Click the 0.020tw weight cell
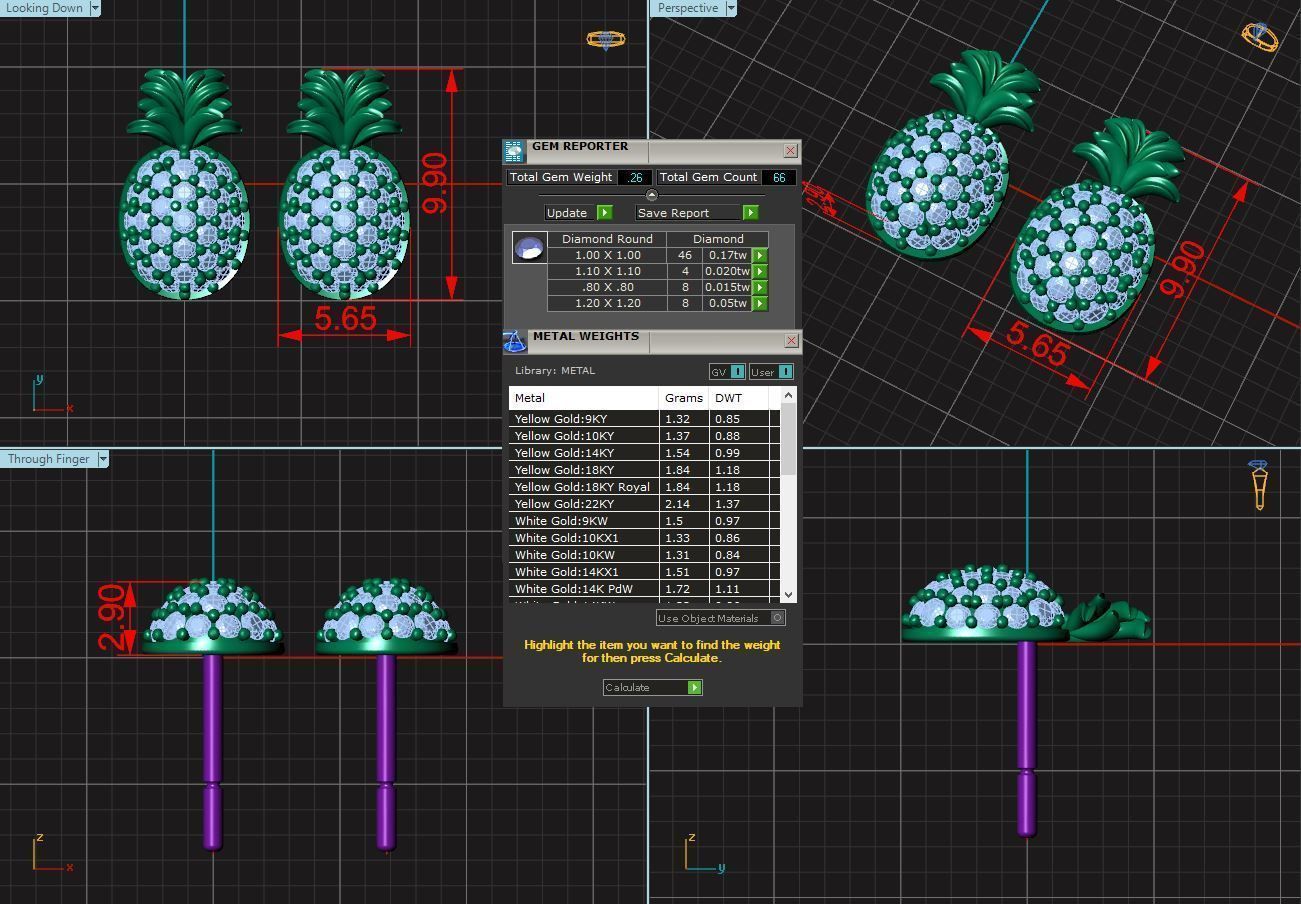This screenshot has width=1301, height=904. (x=727, y=271)
